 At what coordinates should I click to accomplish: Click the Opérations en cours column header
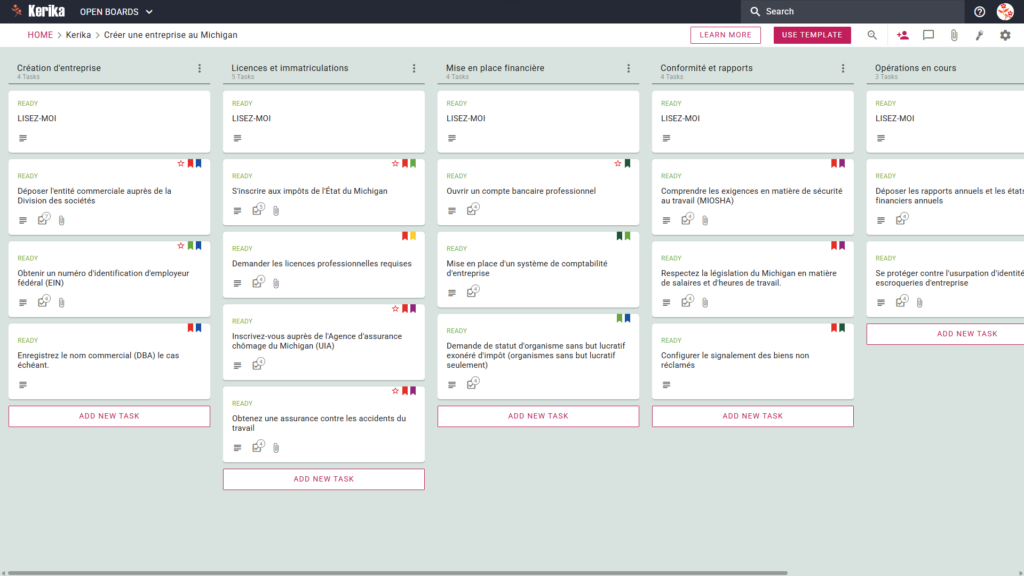(x=916, y=68)
